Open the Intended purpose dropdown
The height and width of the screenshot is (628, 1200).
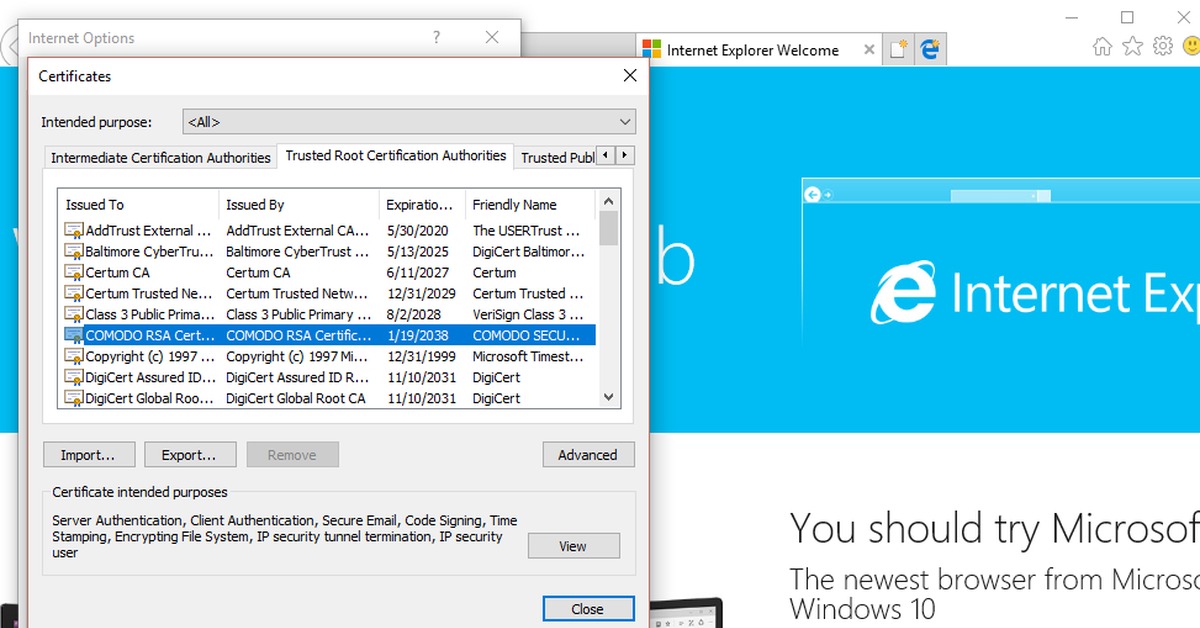(409, 122)
